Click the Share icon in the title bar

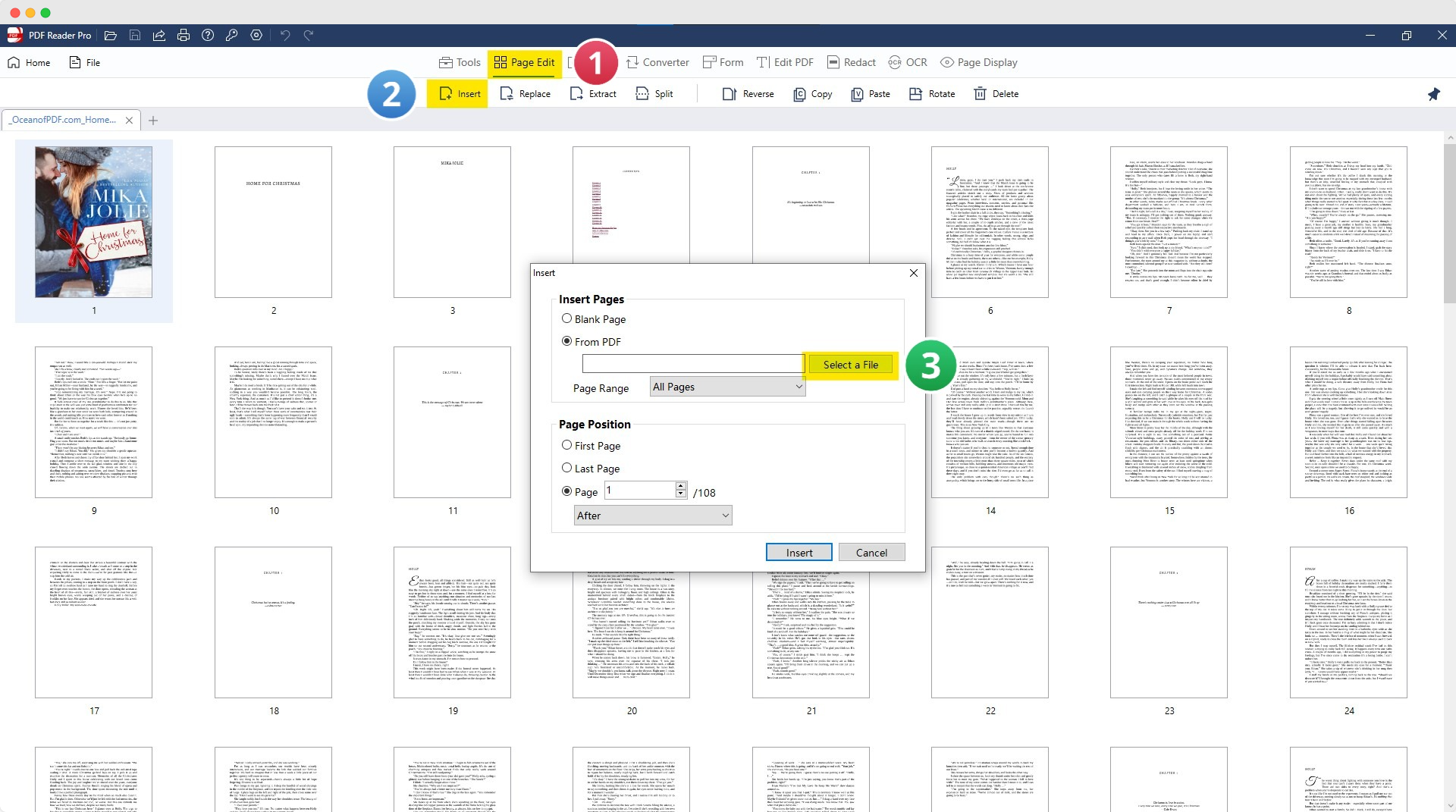159,36
